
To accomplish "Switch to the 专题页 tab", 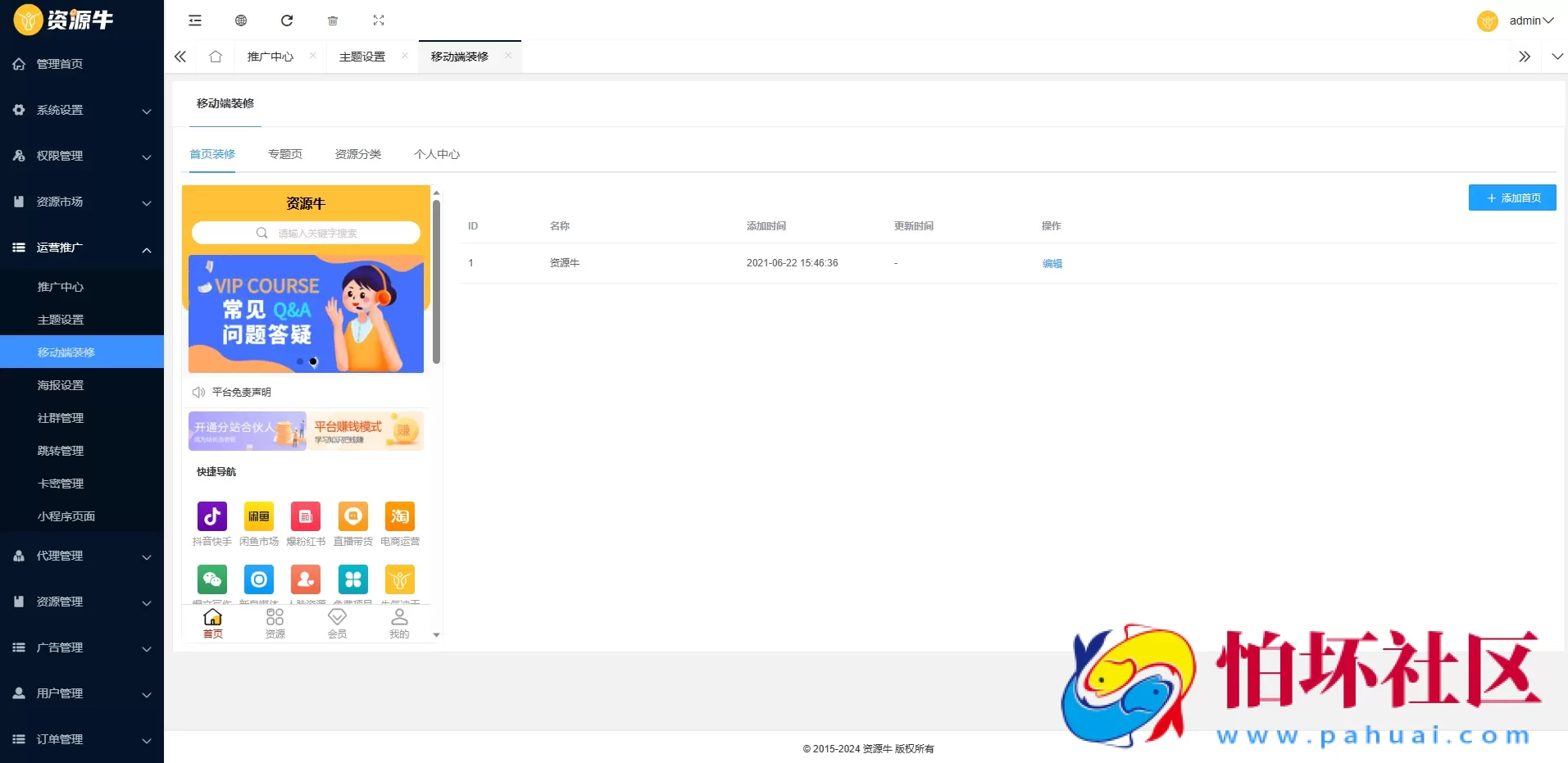I will [x=284, y=153].
